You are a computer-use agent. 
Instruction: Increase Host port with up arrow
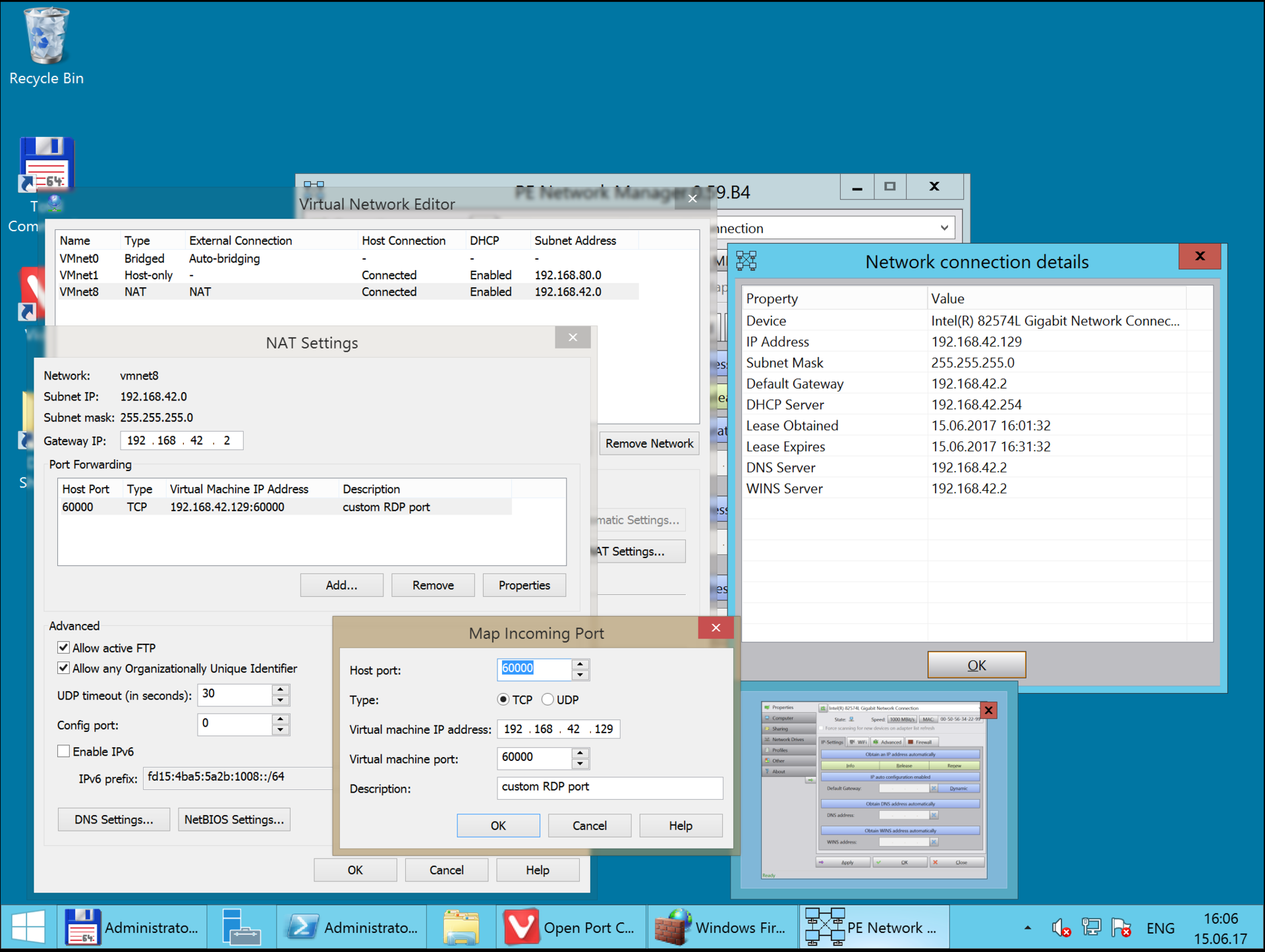tap(580, 664)
